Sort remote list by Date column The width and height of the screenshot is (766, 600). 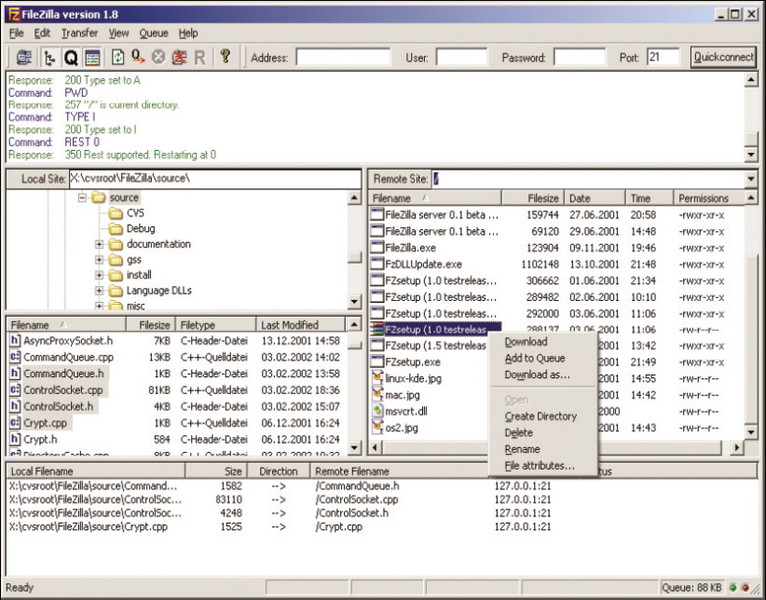[595, 198]
